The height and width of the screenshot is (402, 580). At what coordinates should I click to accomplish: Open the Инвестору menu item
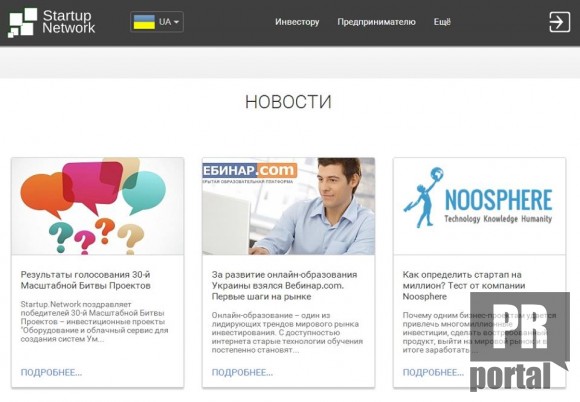coord(297,22)
